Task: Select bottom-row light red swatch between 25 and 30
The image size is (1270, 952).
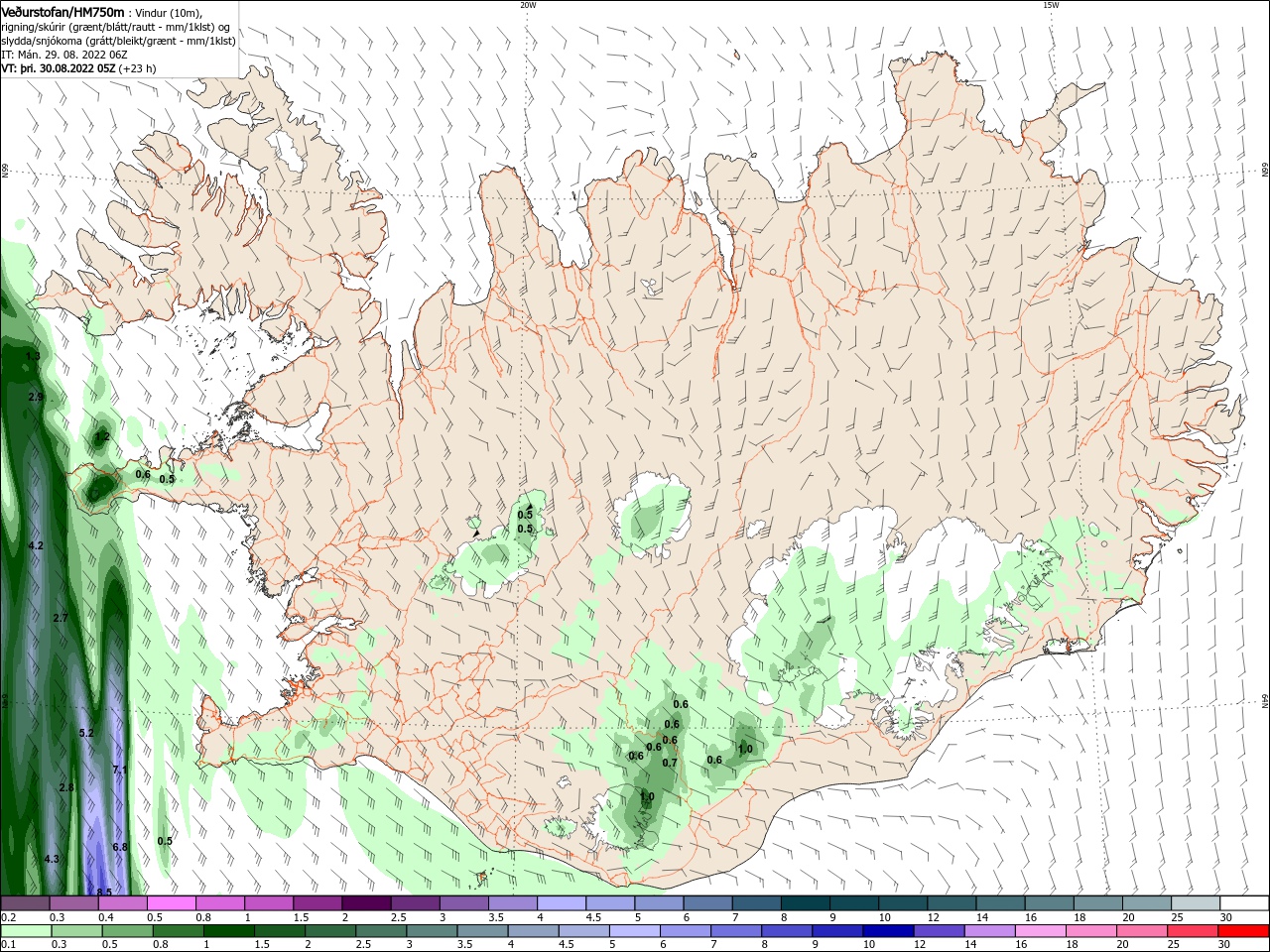Action: click(1194, 931)
